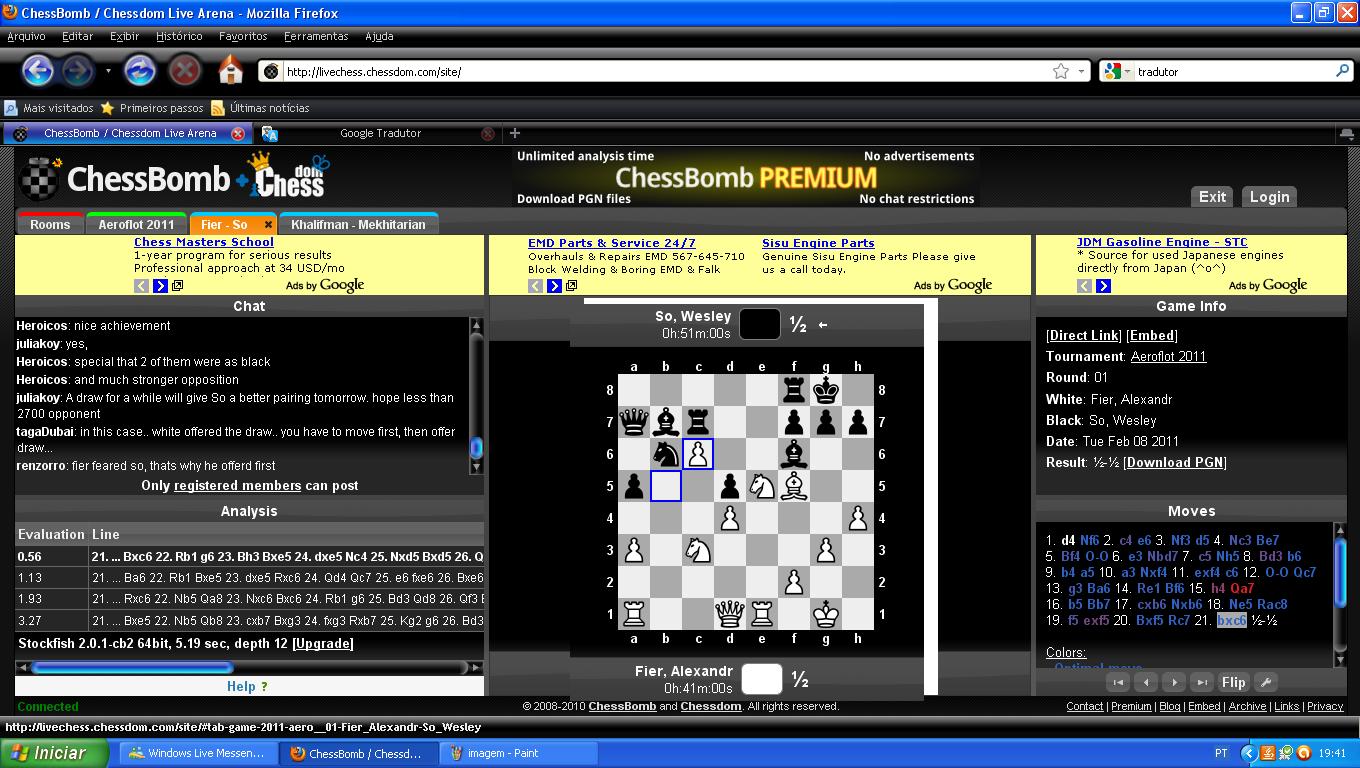
Task: Reload the page with the refresh icon
Action: pyautogui.click(x=139, y=70)
